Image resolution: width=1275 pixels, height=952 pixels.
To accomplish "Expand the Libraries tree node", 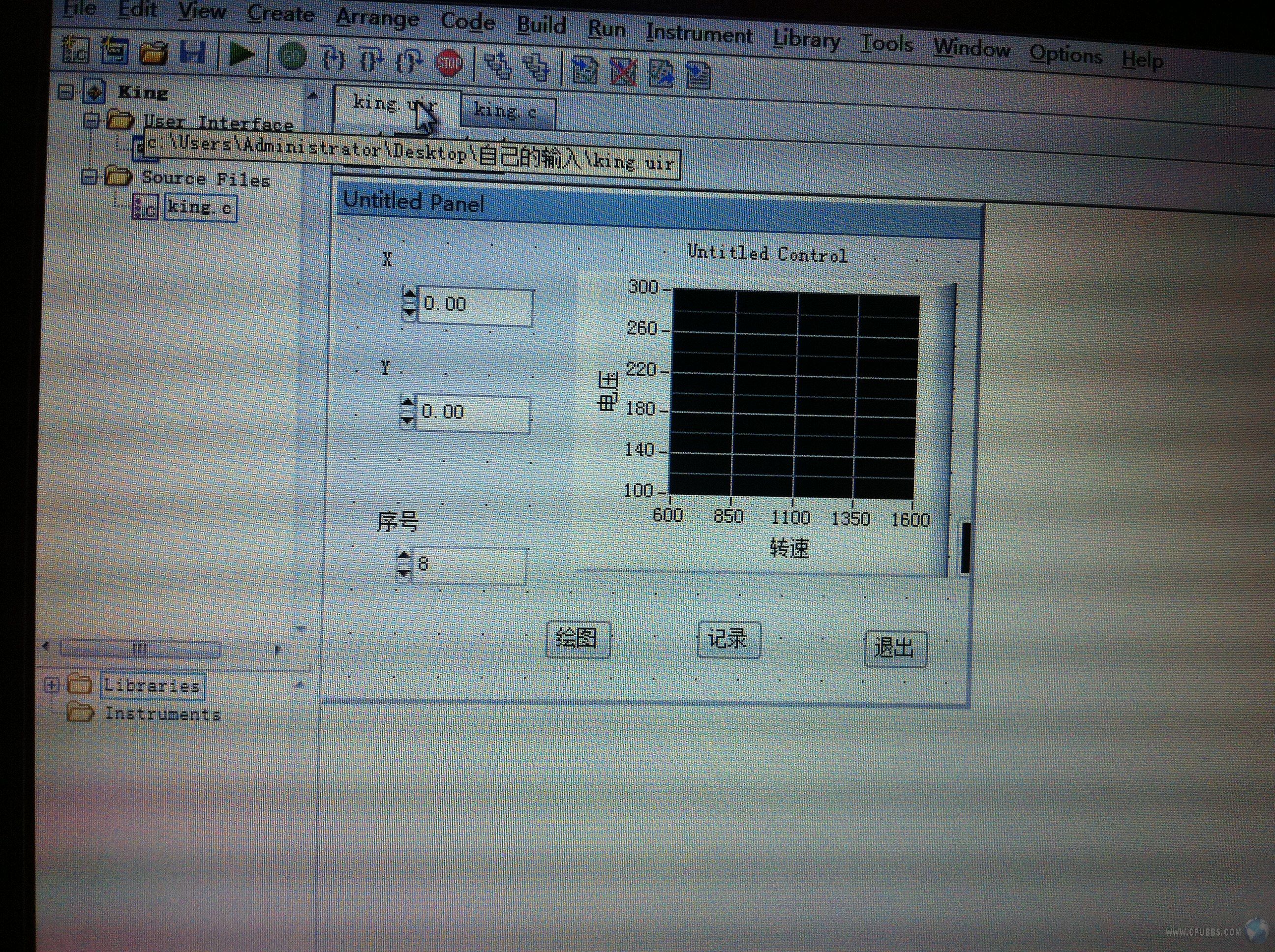I will point(52,685).
